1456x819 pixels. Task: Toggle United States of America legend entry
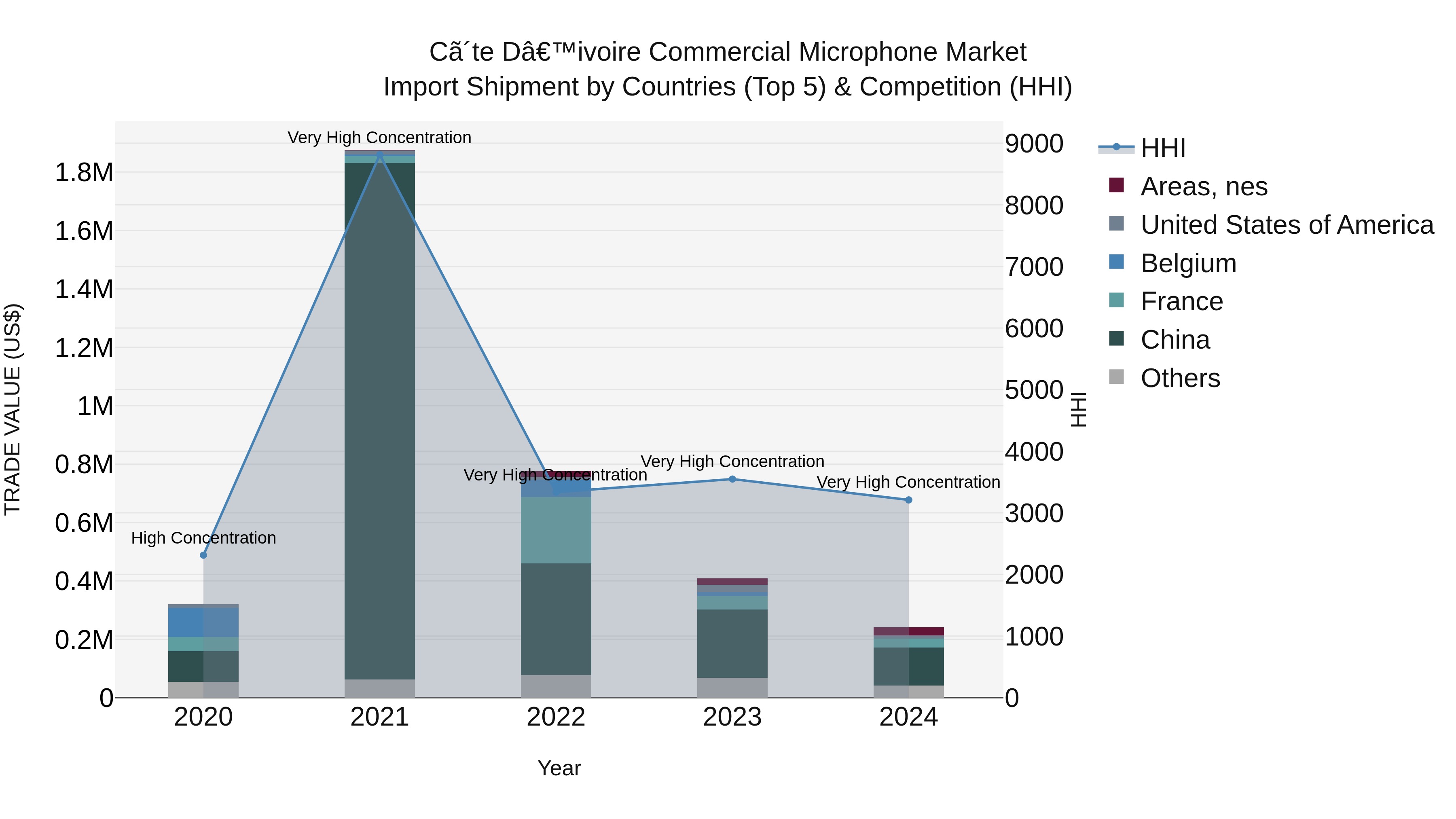coord(1271,225)
